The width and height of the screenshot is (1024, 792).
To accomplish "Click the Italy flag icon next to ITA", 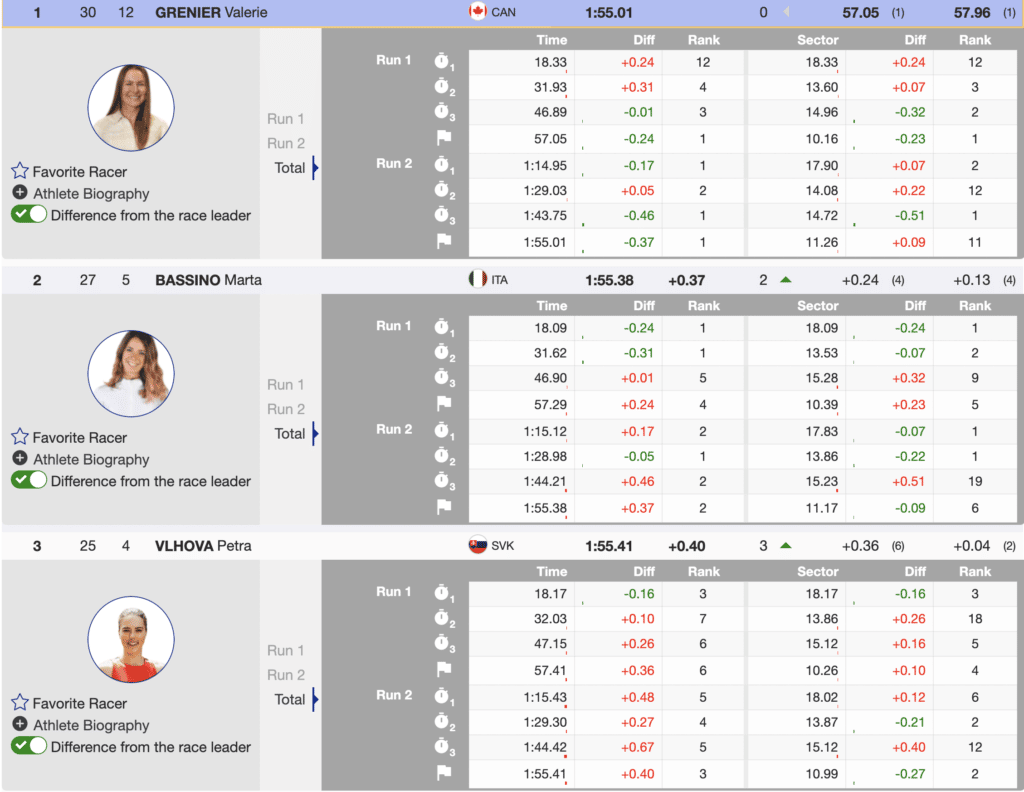I will (477, 280).
